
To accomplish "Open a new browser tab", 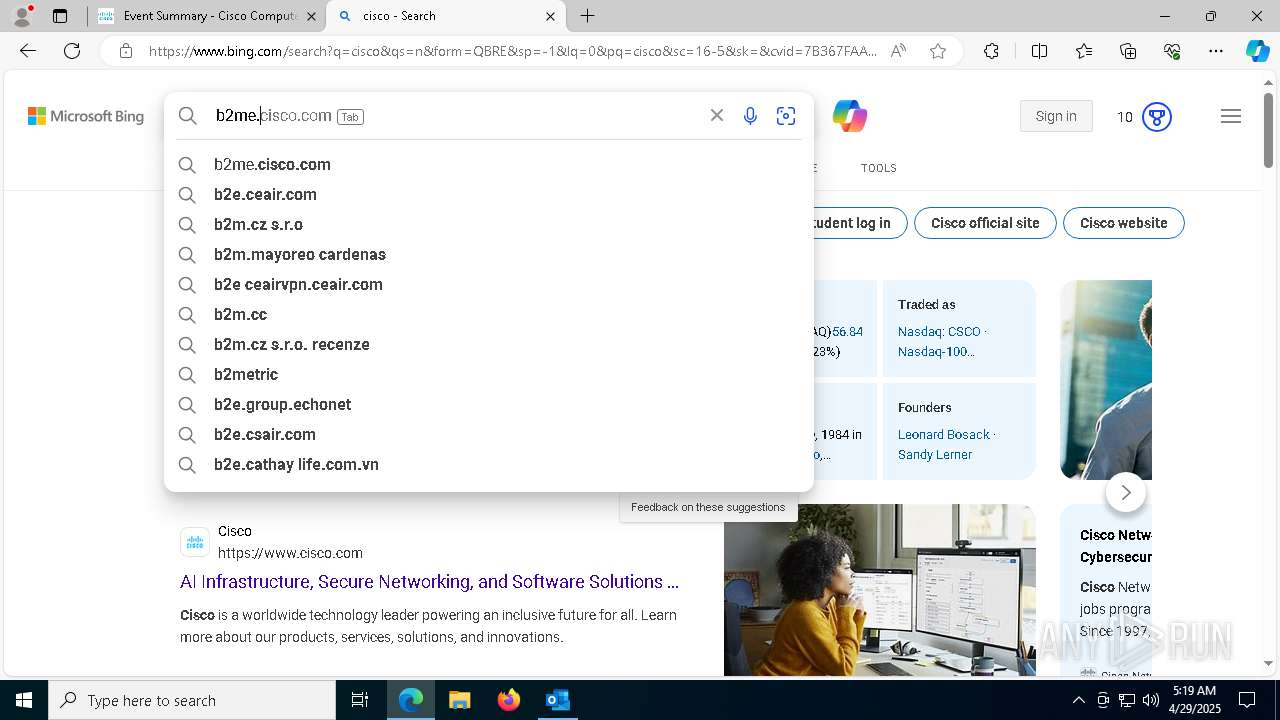I will pyautogui.click(x=588, y=16).
